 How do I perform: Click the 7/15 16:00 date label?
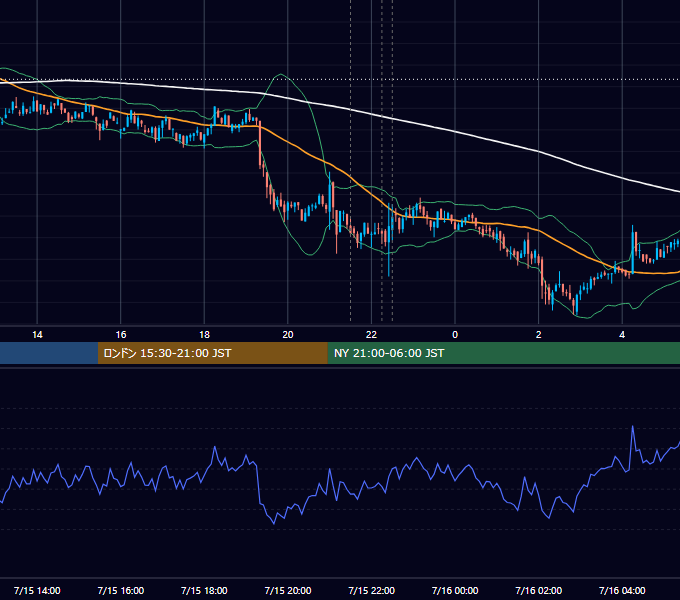[121, 590]
